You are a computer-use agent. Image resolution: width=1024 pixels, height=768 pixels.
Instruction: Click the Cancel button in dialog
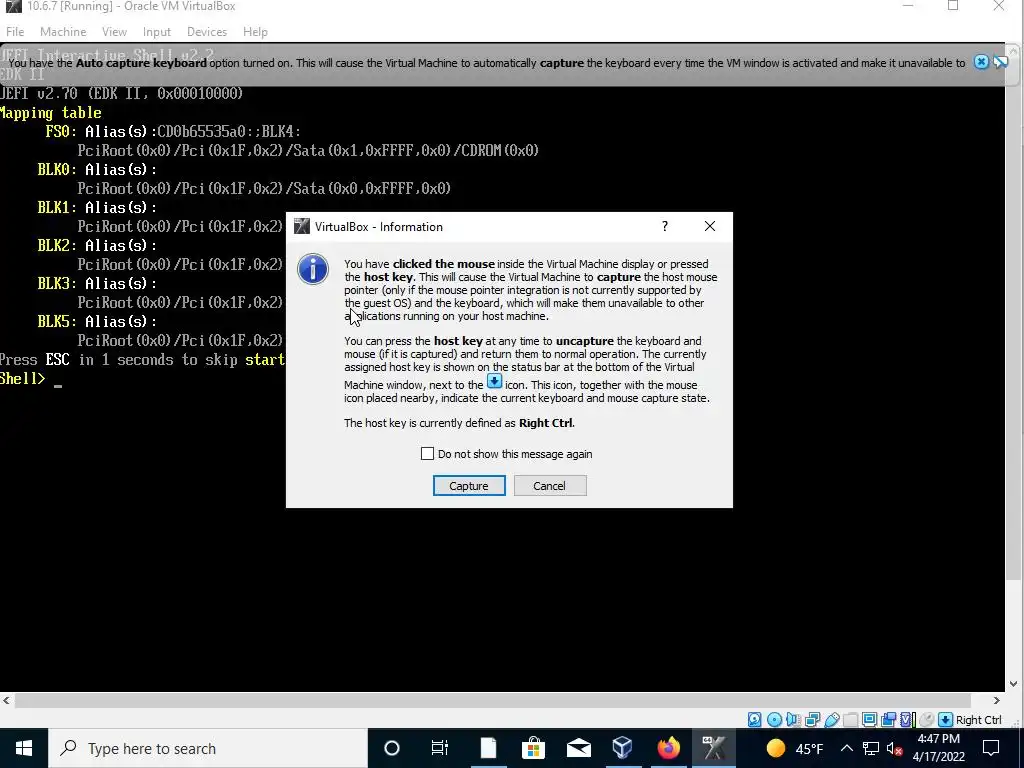coord(550,485)
